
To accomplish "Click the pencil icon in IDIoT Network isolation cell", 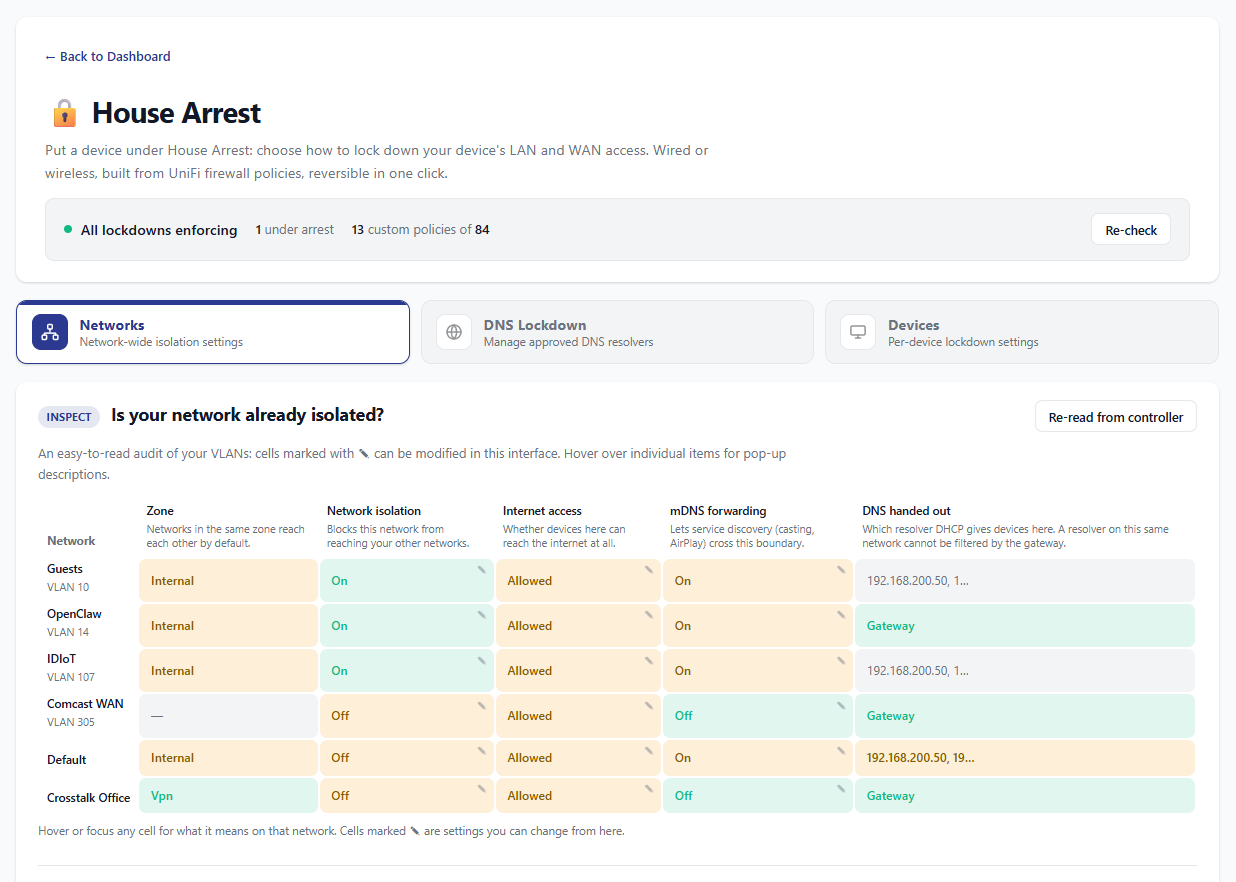I will [x=481, y=660].
